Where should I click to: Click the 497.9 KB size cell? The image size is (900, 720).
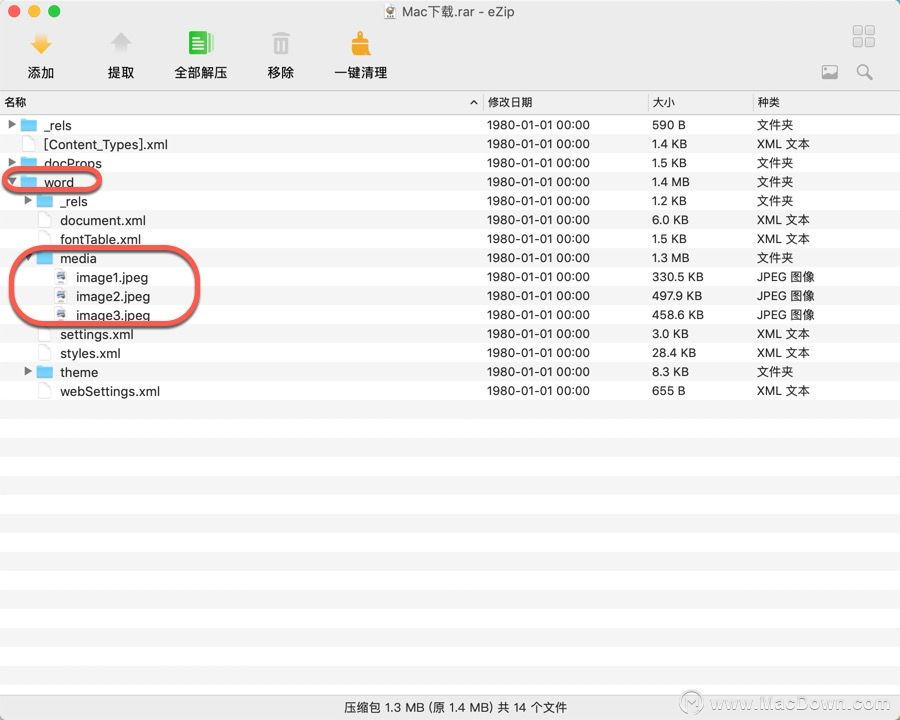[x=677, y=296]
